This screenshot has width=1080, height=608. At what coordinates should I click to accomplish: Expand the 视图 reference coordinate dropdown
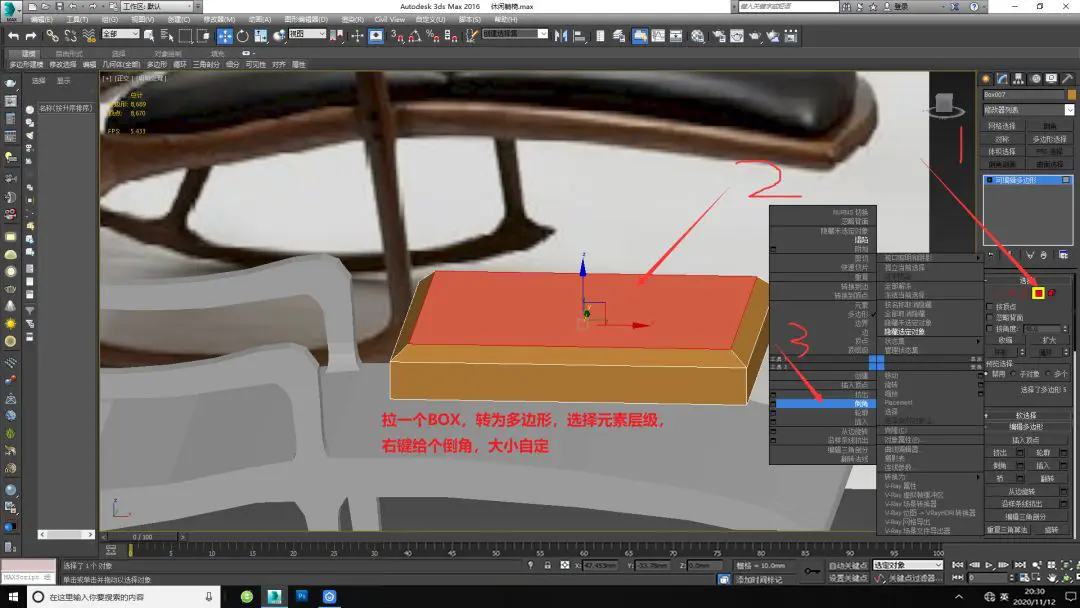click(307, 34)
